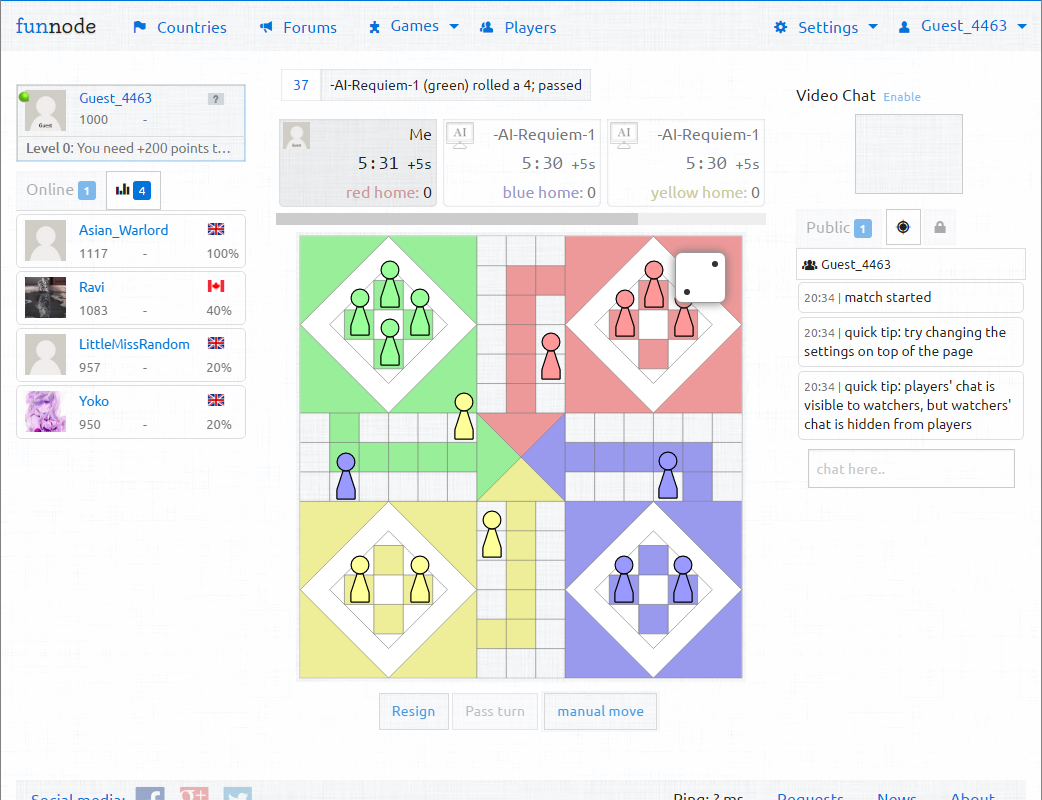Viewport: 1042px width, 800px height.
Task: Select the left yellow pawn in yellow base
Action: 360,580
